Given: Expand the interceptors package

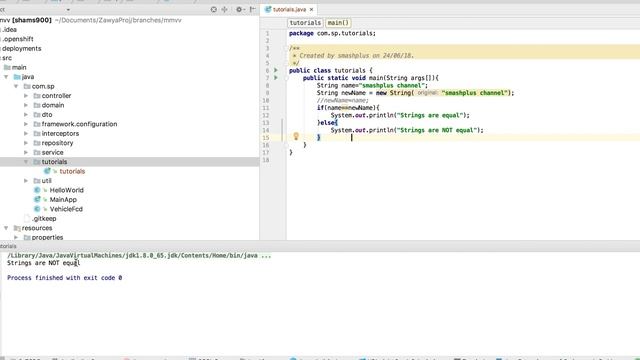Looking at the screenshot, I should (26, 133).
